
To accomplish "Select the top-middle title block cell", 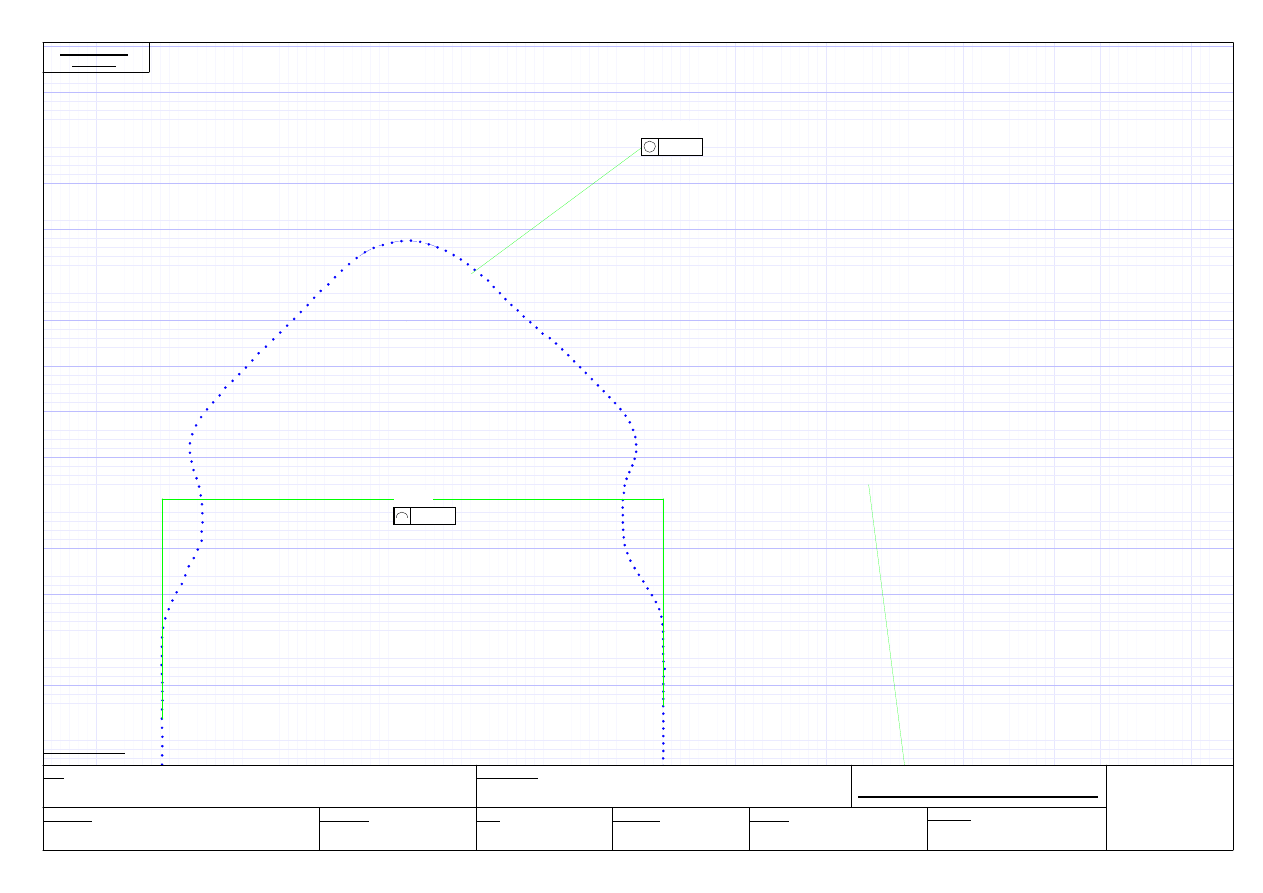I will pyautogui.click(x=663, y=786).
